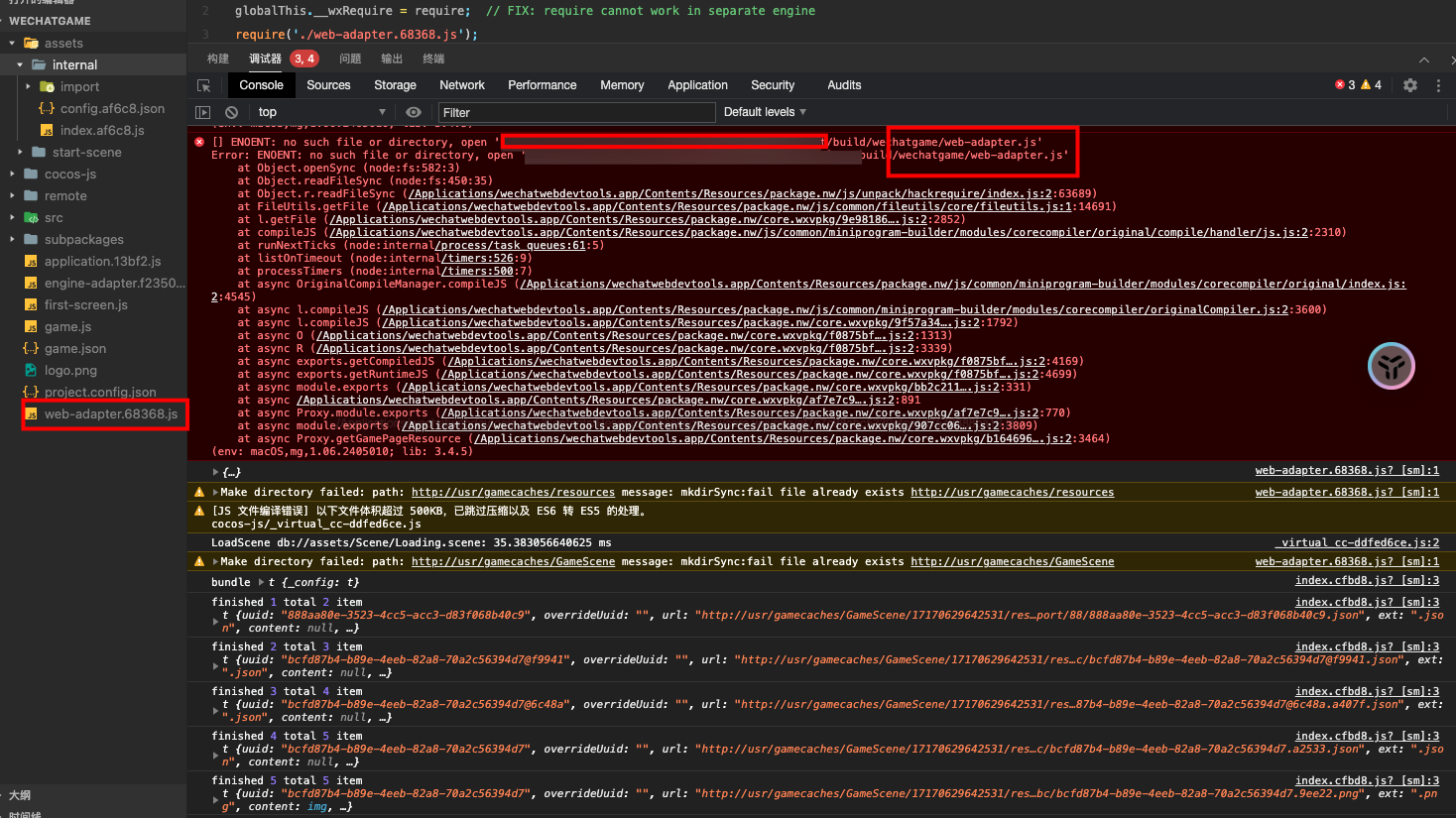Select the 调试器 tab
This screenshot has height=818, width=1456.
[x=265, y=59]
